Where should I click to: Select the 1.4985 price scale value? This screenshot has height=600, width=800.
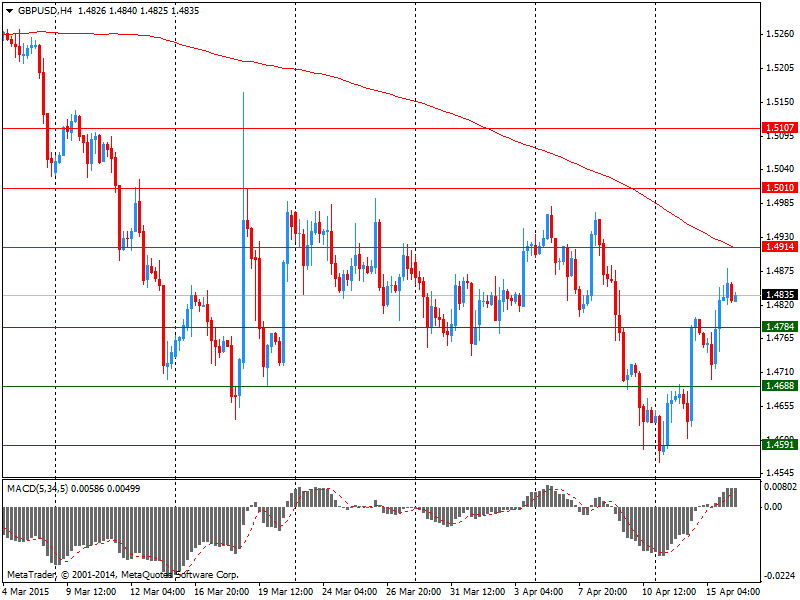click(x=780, y=203)
